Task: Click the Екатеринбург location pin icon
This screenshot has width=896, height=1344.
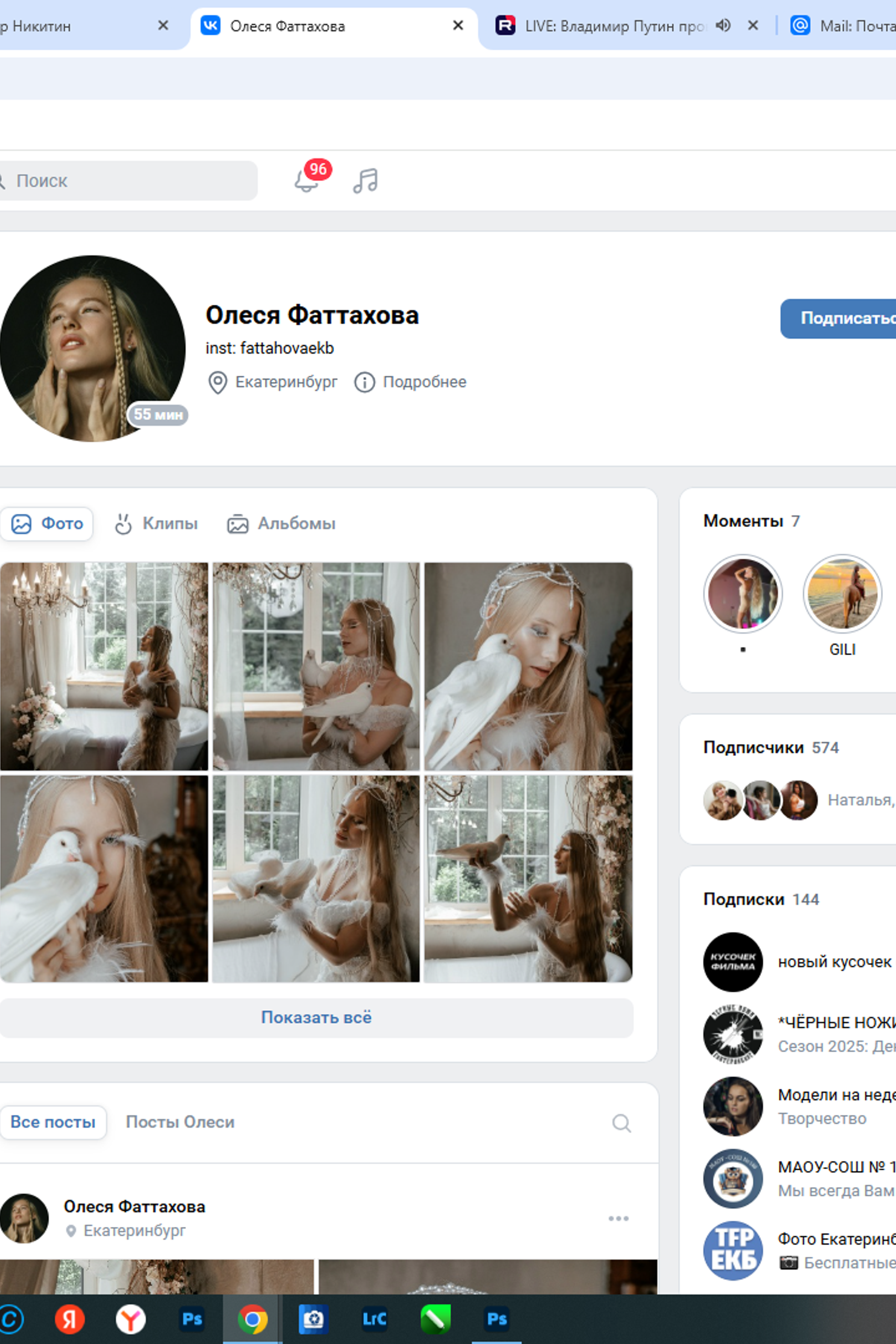Action: click(217, 382)
